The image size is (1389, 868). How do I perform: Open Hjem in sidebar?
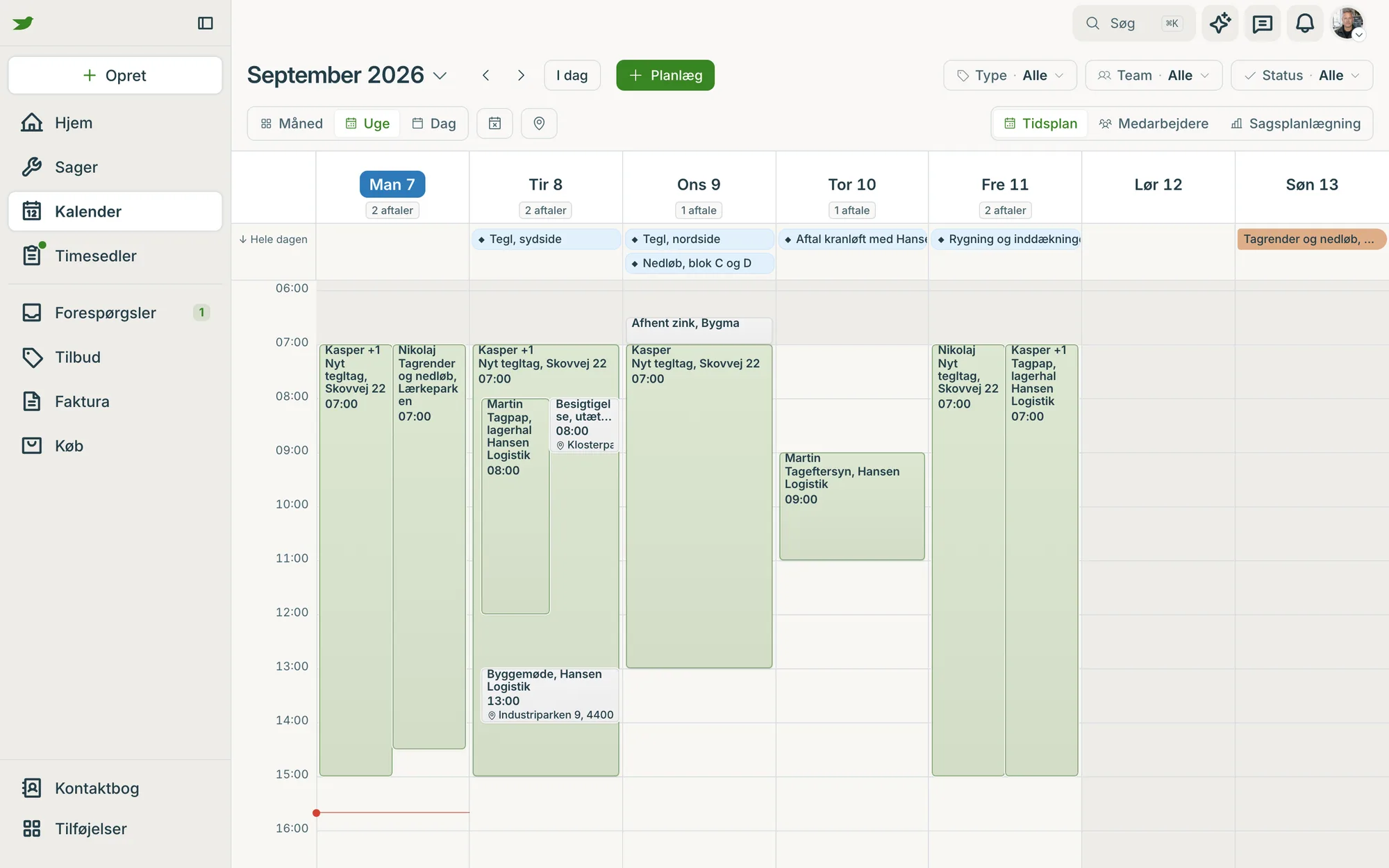click(115, 123)
